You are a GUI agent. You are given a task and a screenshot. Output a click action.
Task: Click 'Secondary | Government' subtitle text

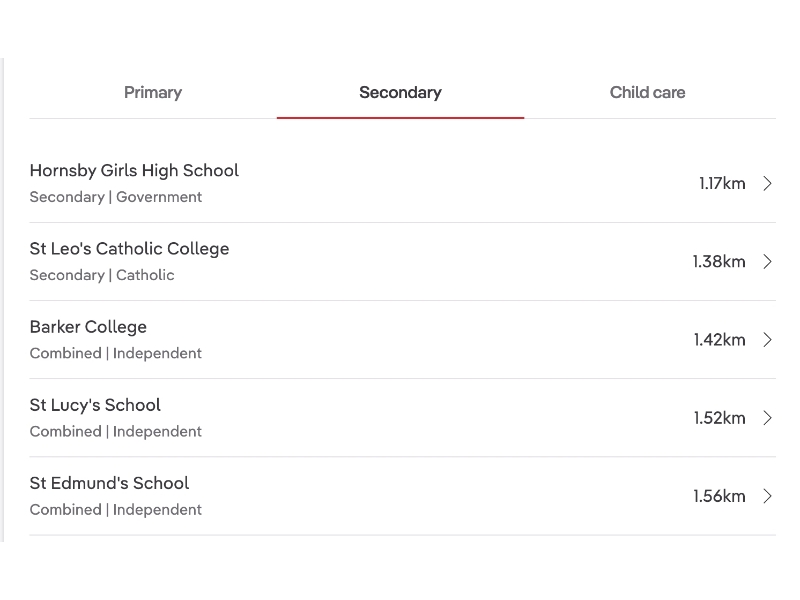(x=116, y=197)
